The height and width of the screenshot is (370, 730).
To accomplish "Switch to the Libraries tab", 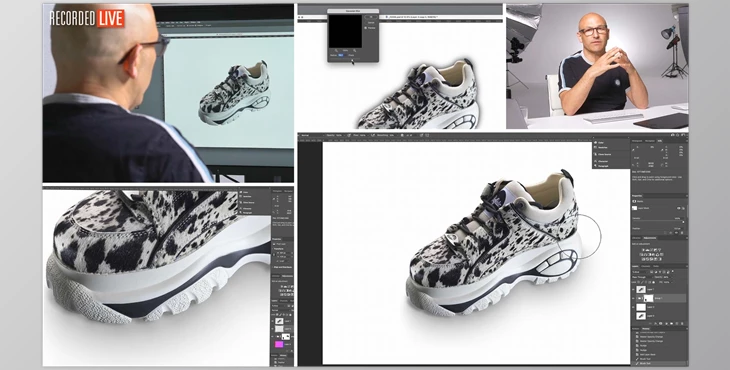I will pyautogui.click(x=636, y=238).
